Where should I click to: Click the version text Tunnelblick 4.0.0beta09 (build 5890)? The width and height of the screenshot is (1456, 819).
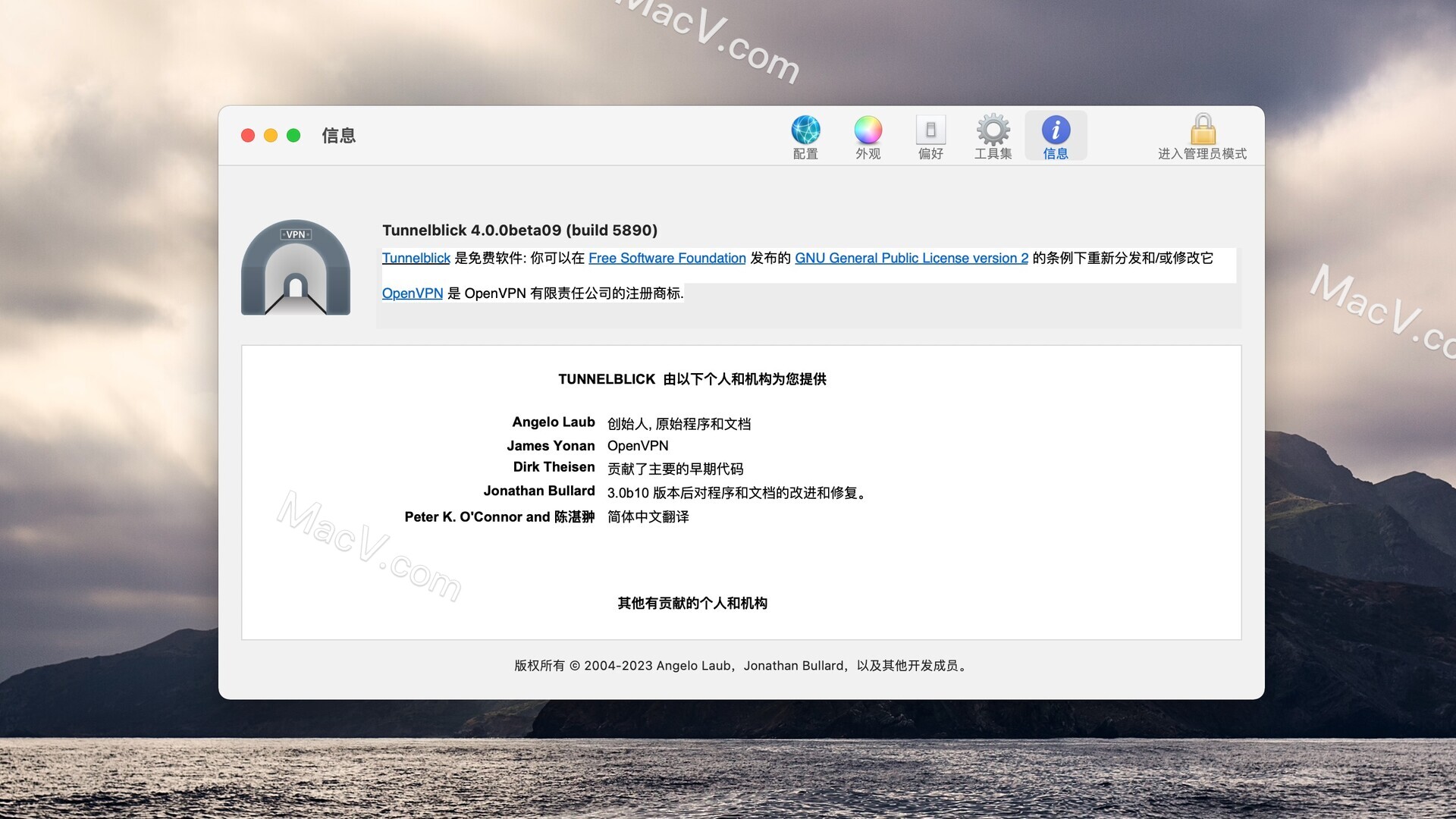(519, 230)
